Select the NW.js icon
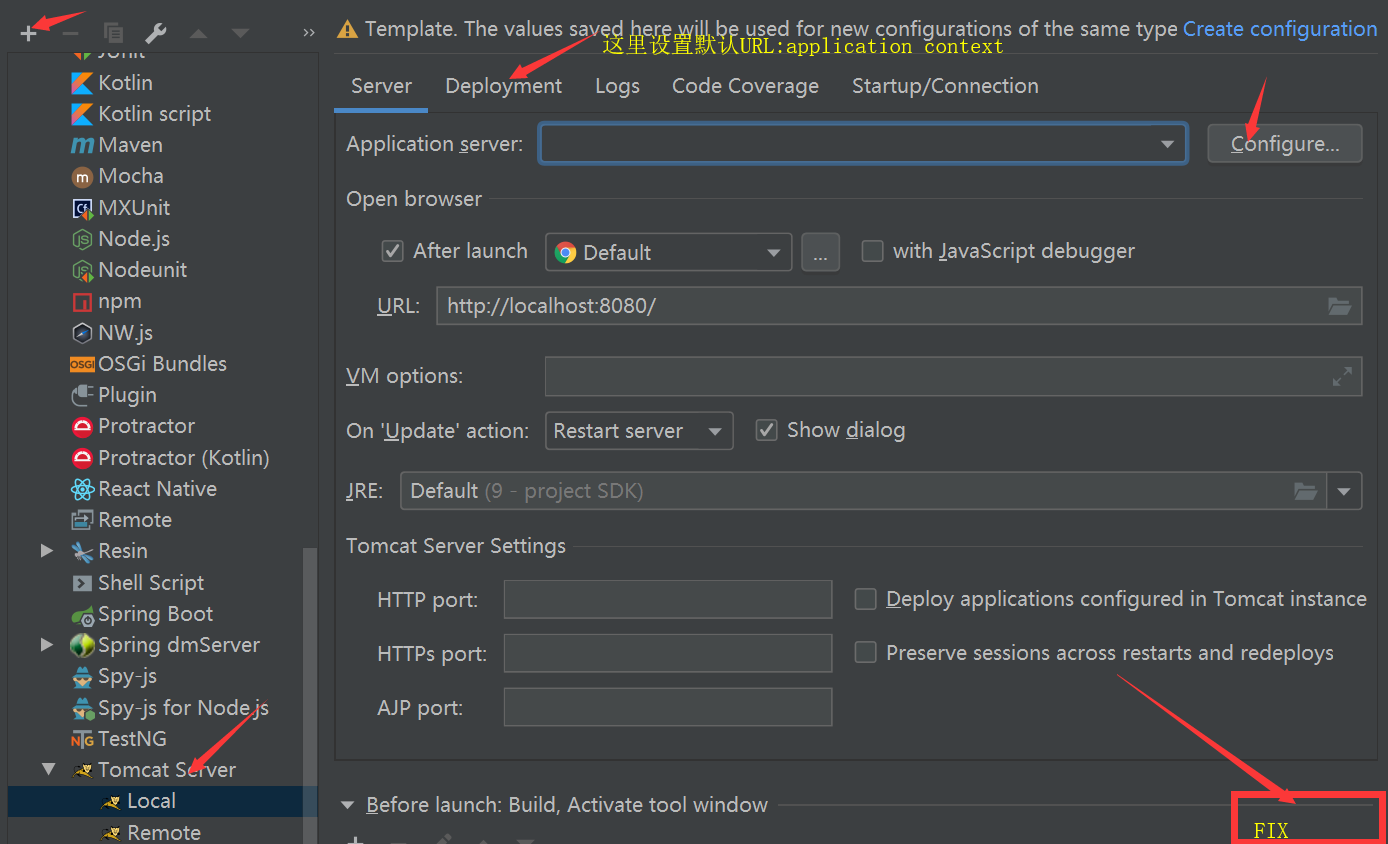The height and width of the screenshot is (844, 1388). [82, 333]
